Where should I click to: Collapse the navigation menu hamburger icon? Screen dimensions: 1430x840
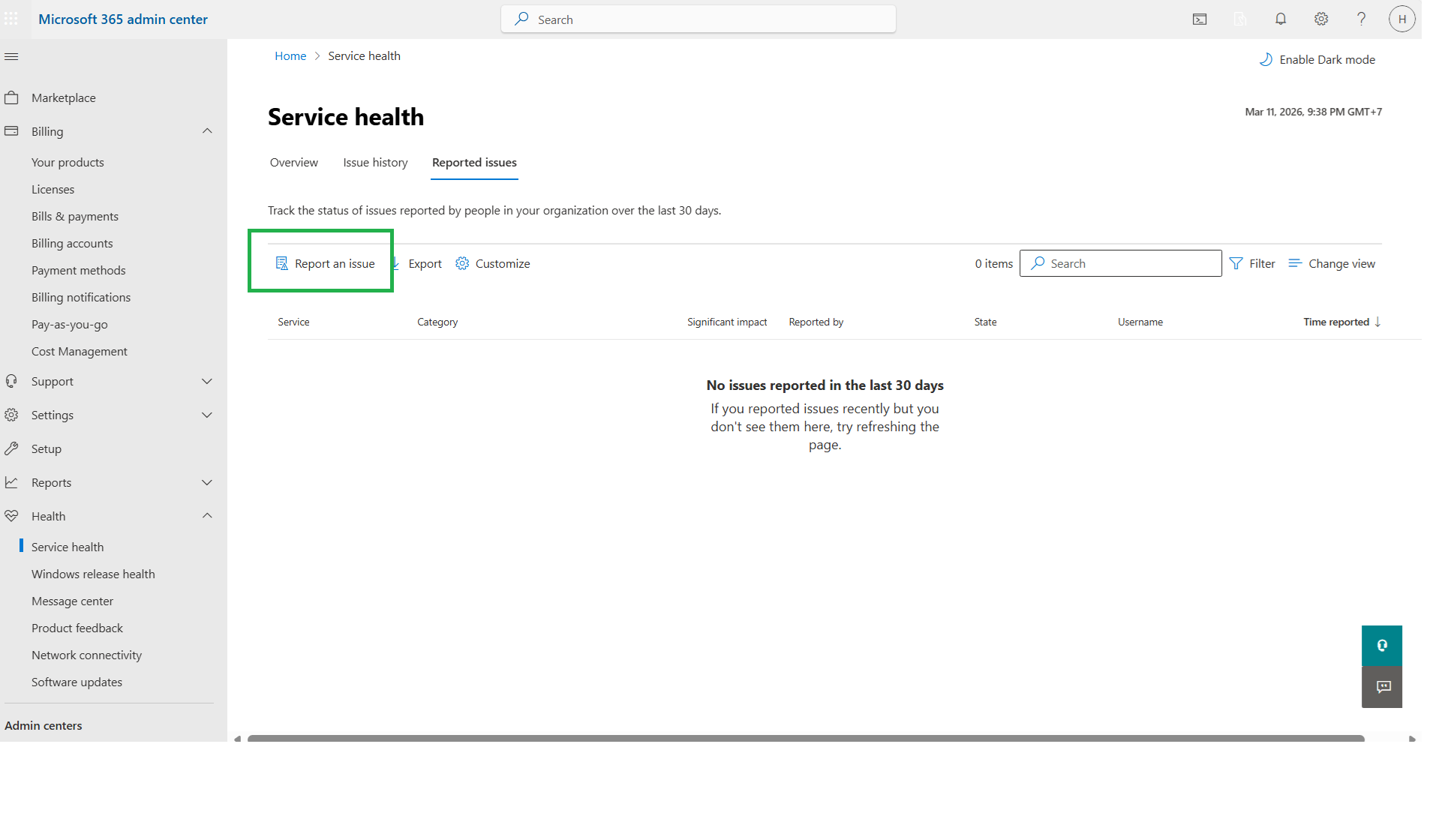tap(11, 57)
